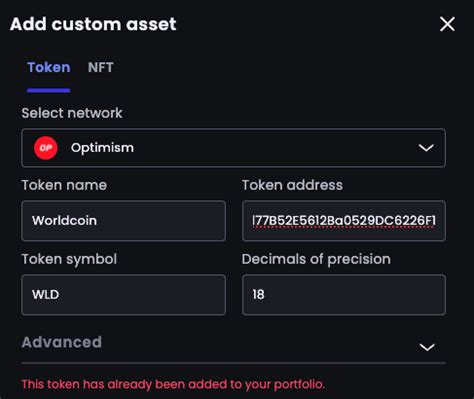Screen dimensions: 474x399
Task: Click into the Token address field
Action: 344,221
